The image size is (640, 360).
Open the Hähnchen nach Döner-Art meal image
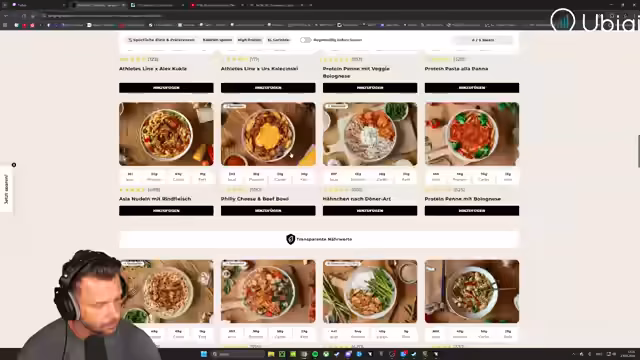coord(370,134)
